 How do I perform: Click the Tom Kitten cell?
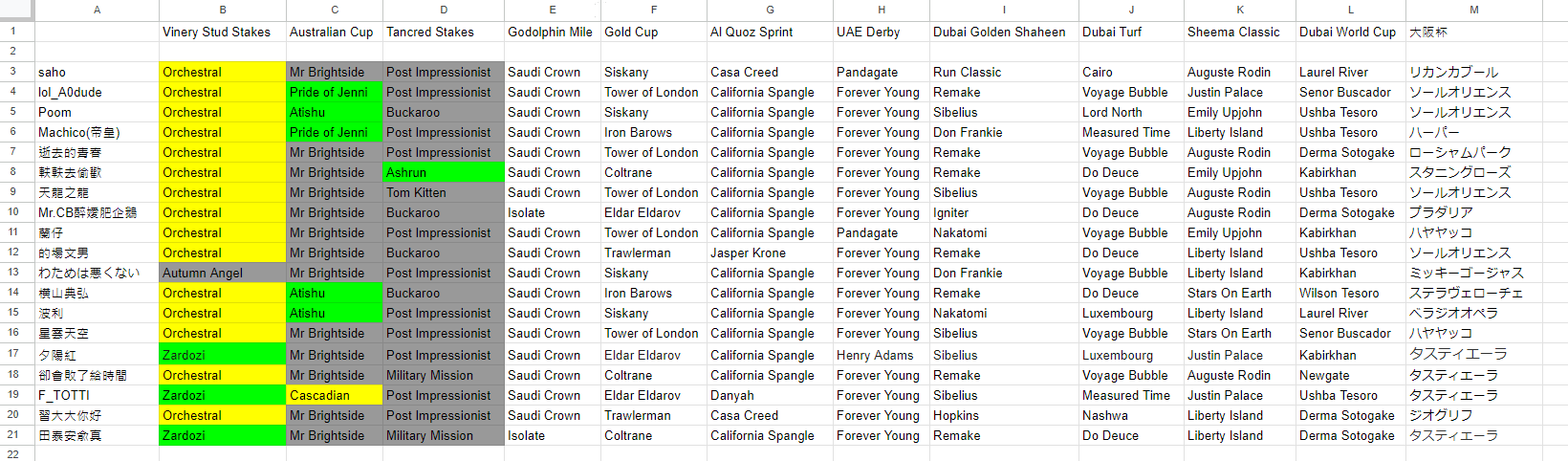[443, 192]
